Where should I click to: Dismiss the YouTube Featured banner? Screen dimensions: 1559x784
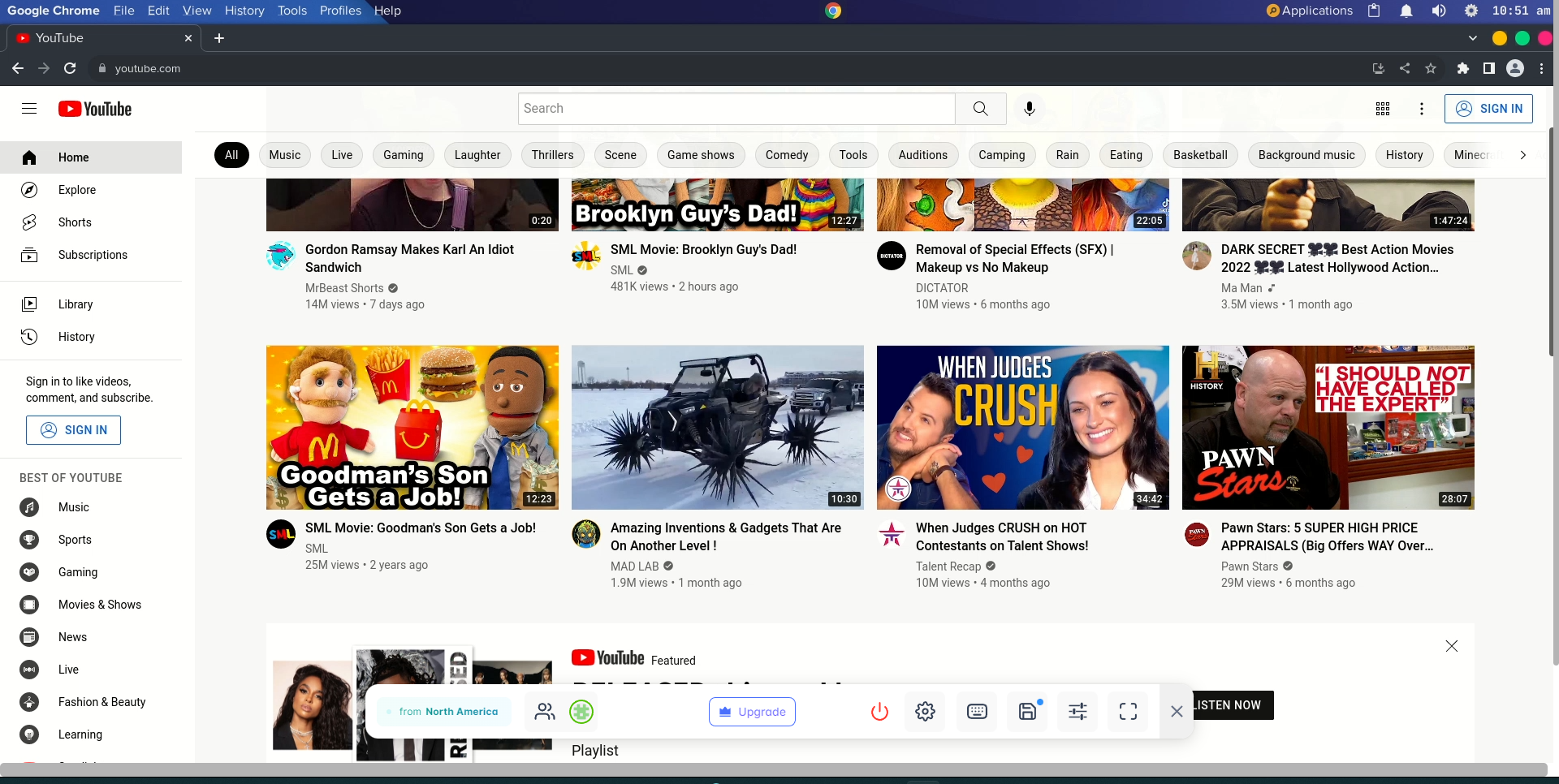(1452, 646)
